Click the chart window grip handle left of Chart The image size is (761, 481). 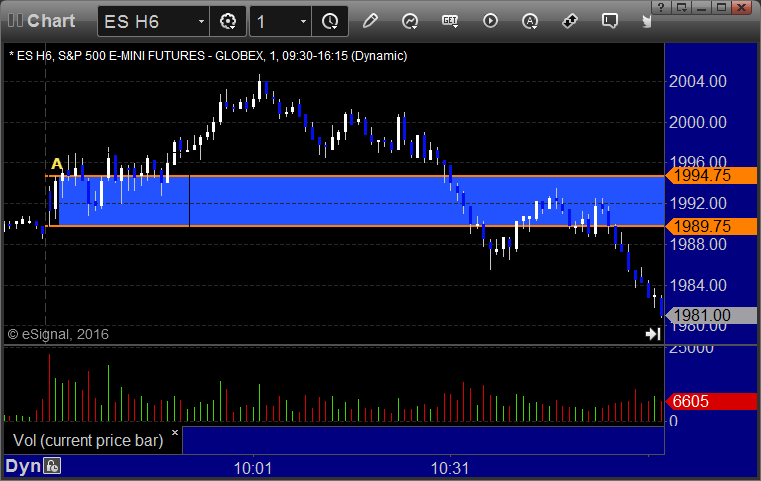pyautogui.click(x=15, y=20)
